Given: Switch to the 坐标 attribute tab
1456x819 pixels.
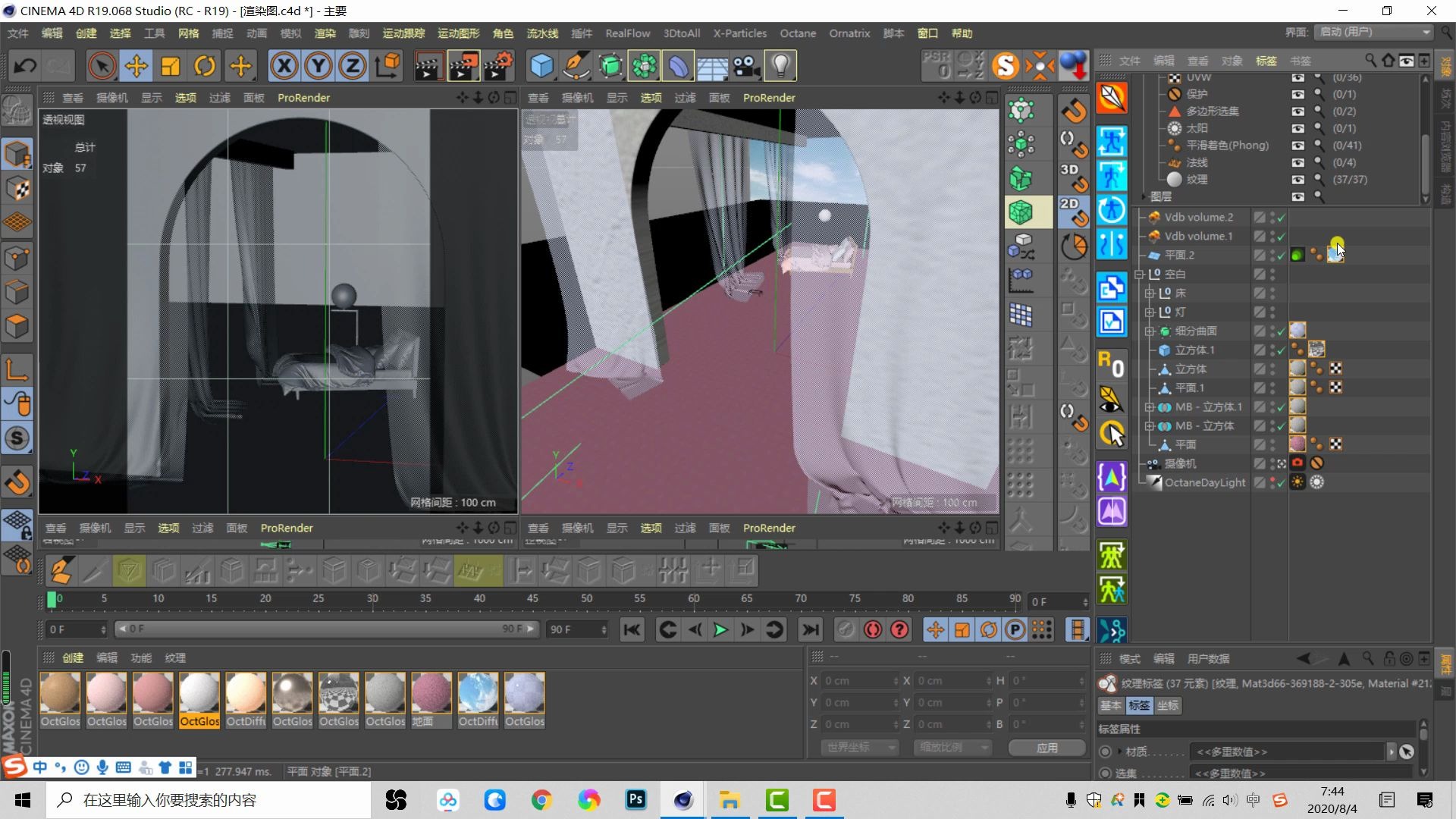Looking at the screenshot, I should coord(1168,706).
